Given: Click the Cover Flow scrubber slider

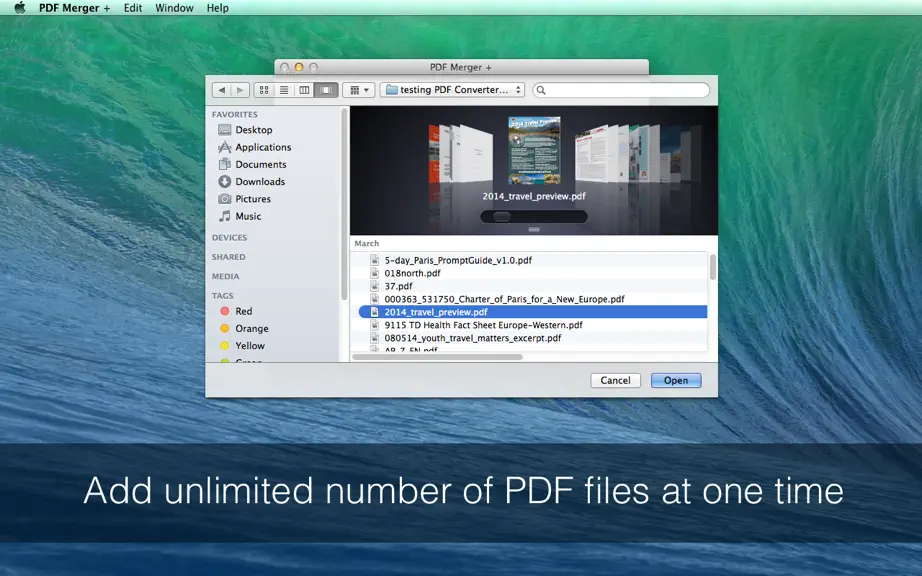Looking at the screenshot, I should tap(534, 217).
